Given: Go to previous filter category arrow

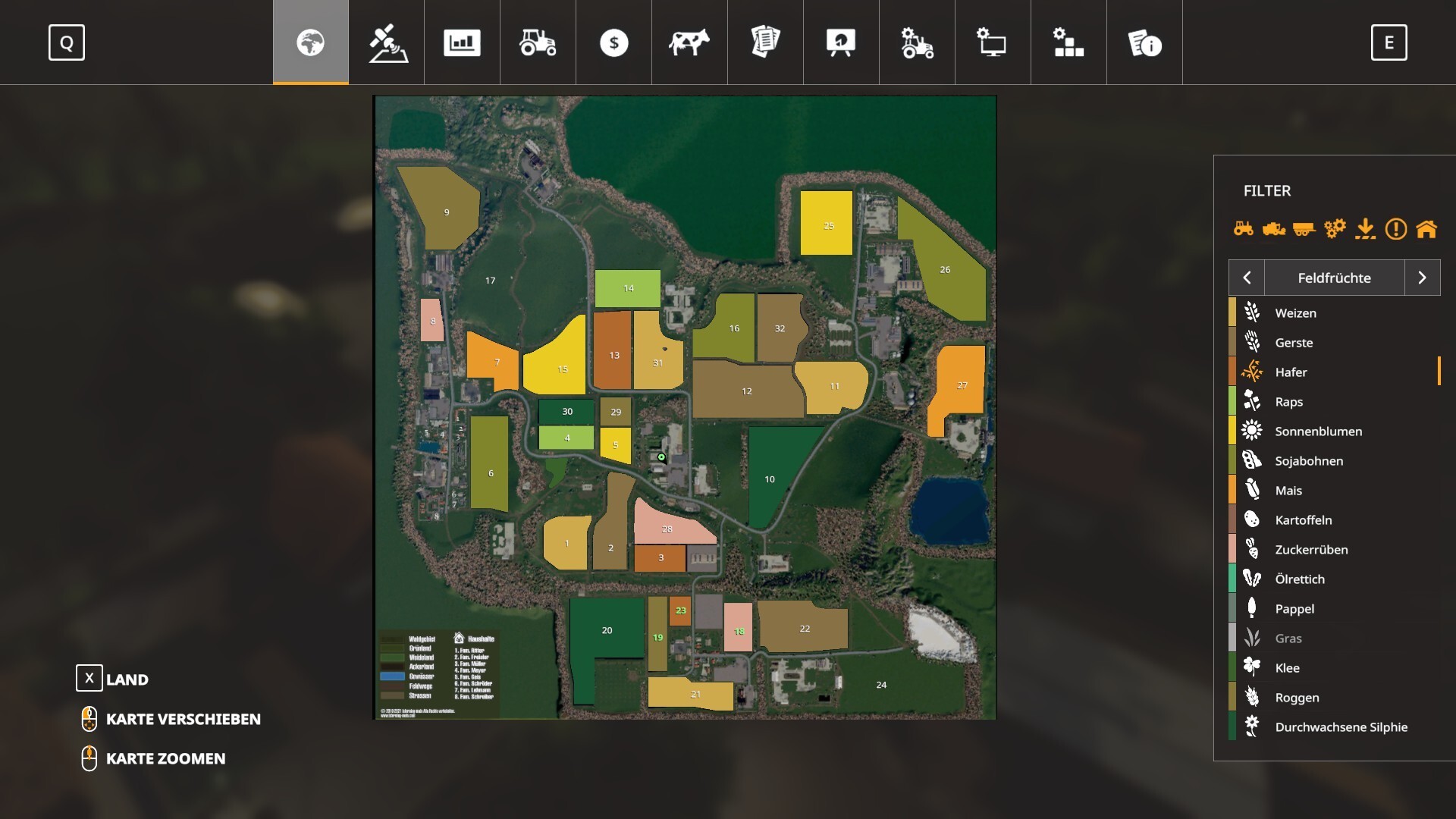Looking at the screenshot, I should pos(1247,278).
